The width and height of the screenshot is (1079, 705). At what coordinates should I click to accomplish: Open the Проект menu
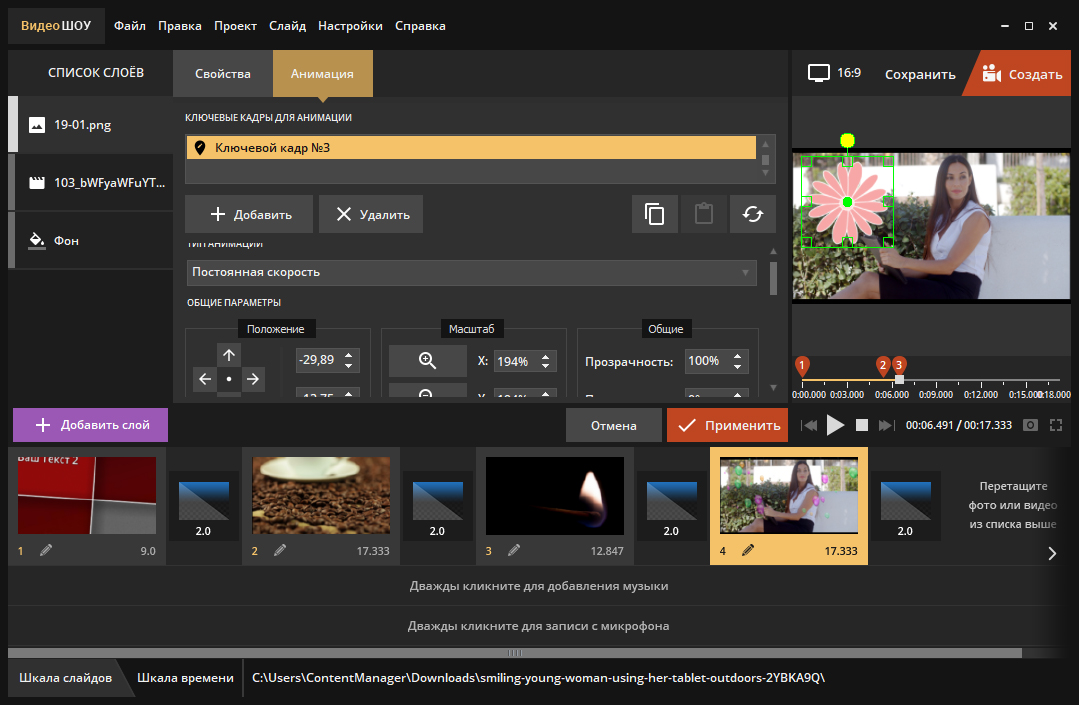tap(235, 26)
